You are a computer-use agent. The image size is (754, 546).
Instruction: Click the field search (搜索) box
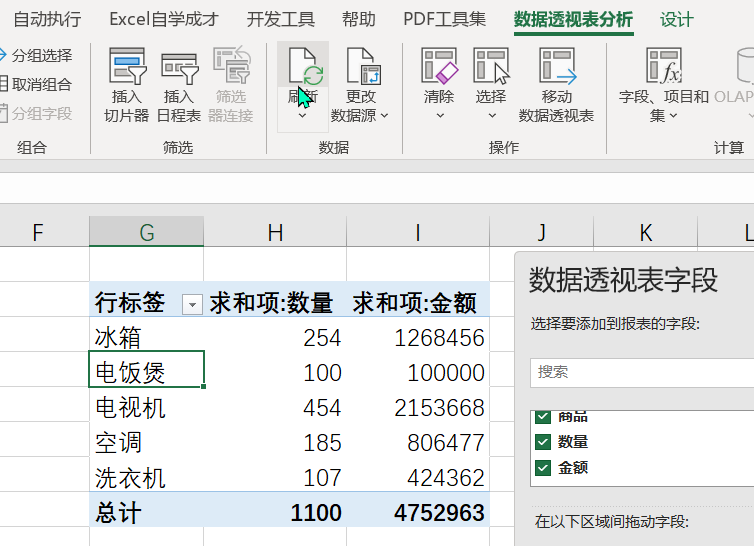[642, 372]
